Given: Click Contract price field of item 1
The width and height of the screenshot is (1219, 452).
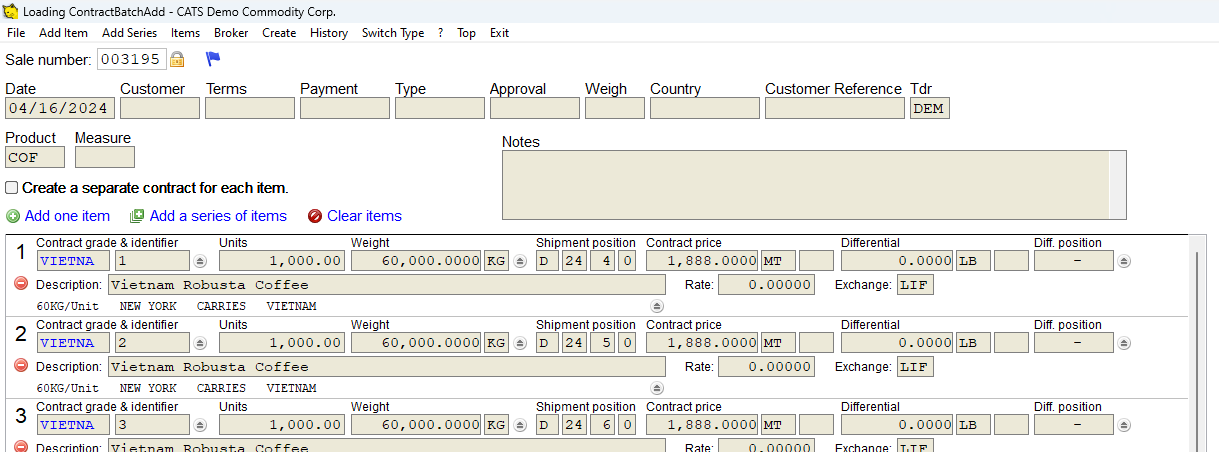Looking at the screenshot, I should click(x=703, y=261).
